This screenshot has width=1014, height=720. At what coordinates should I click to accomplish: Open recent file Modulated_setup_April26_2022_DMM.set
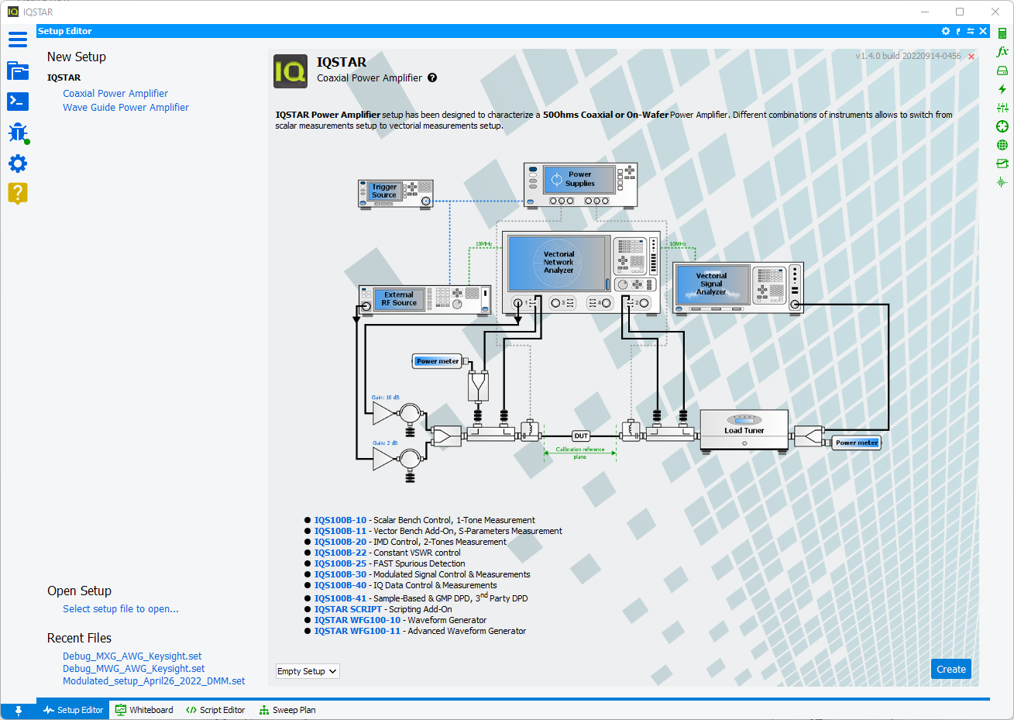coord(154,681)
